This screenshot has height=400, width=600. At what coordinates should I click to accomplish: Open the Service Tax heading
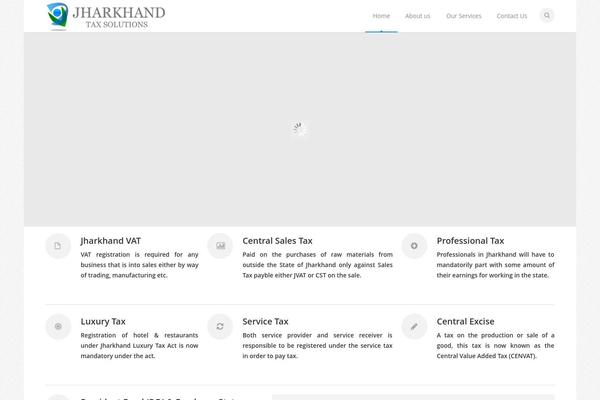tap(265, 322)
